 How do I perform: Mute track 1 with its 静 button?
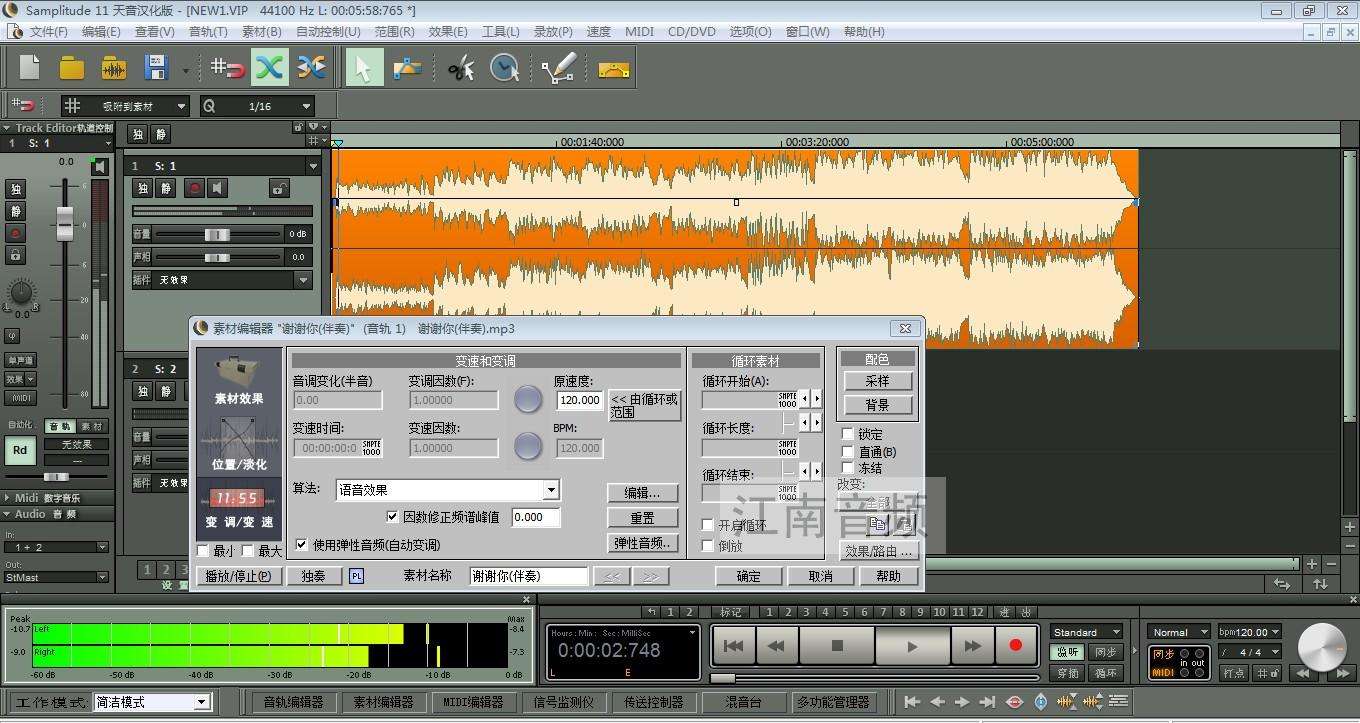click(x=166, y=188)
